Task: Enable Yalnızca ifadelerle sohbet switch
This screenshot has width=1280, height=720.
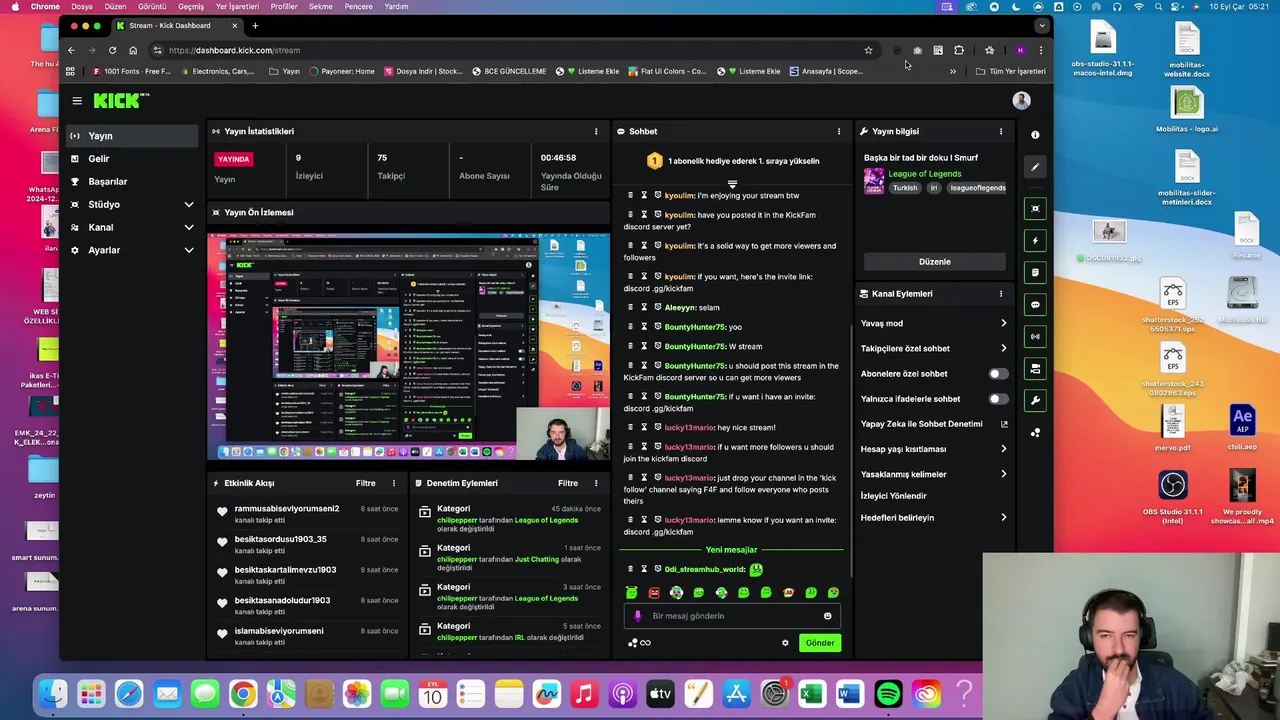Action: [997, 399]
